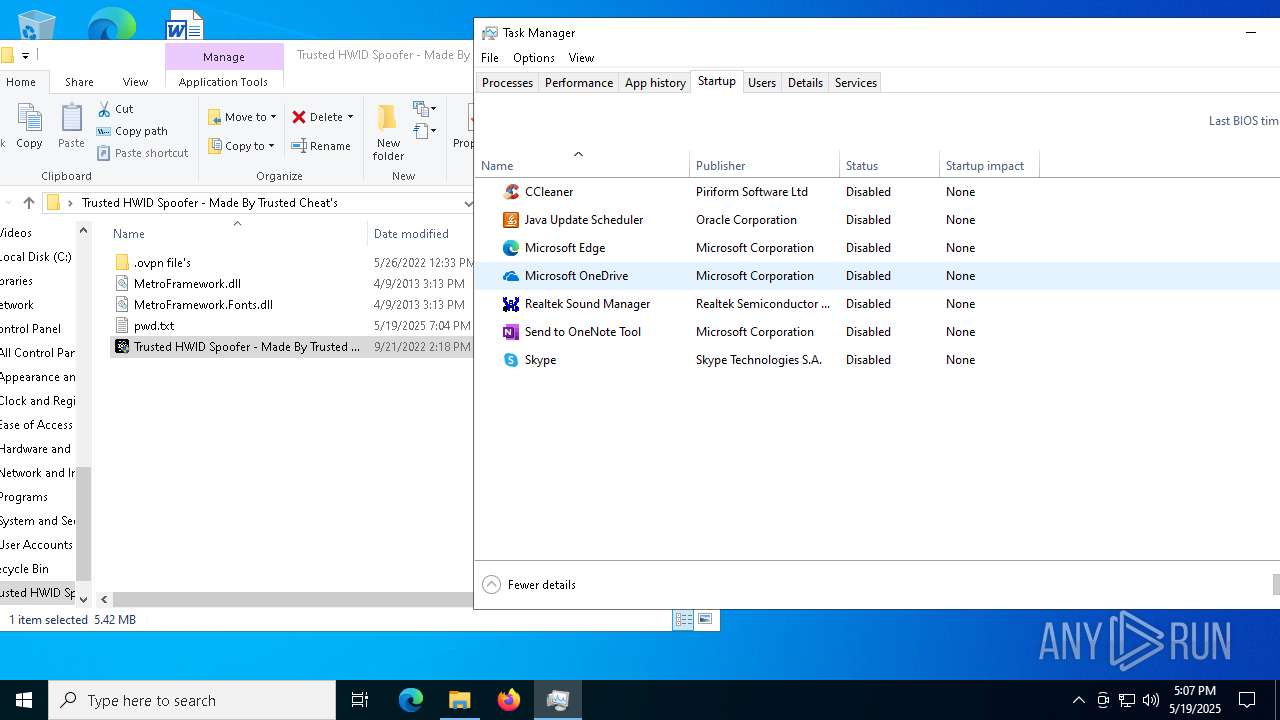Switch to details view in Explorer status bar
Image resolution: width=1280 pixels, height=720 pixels.
click(684, 620)
